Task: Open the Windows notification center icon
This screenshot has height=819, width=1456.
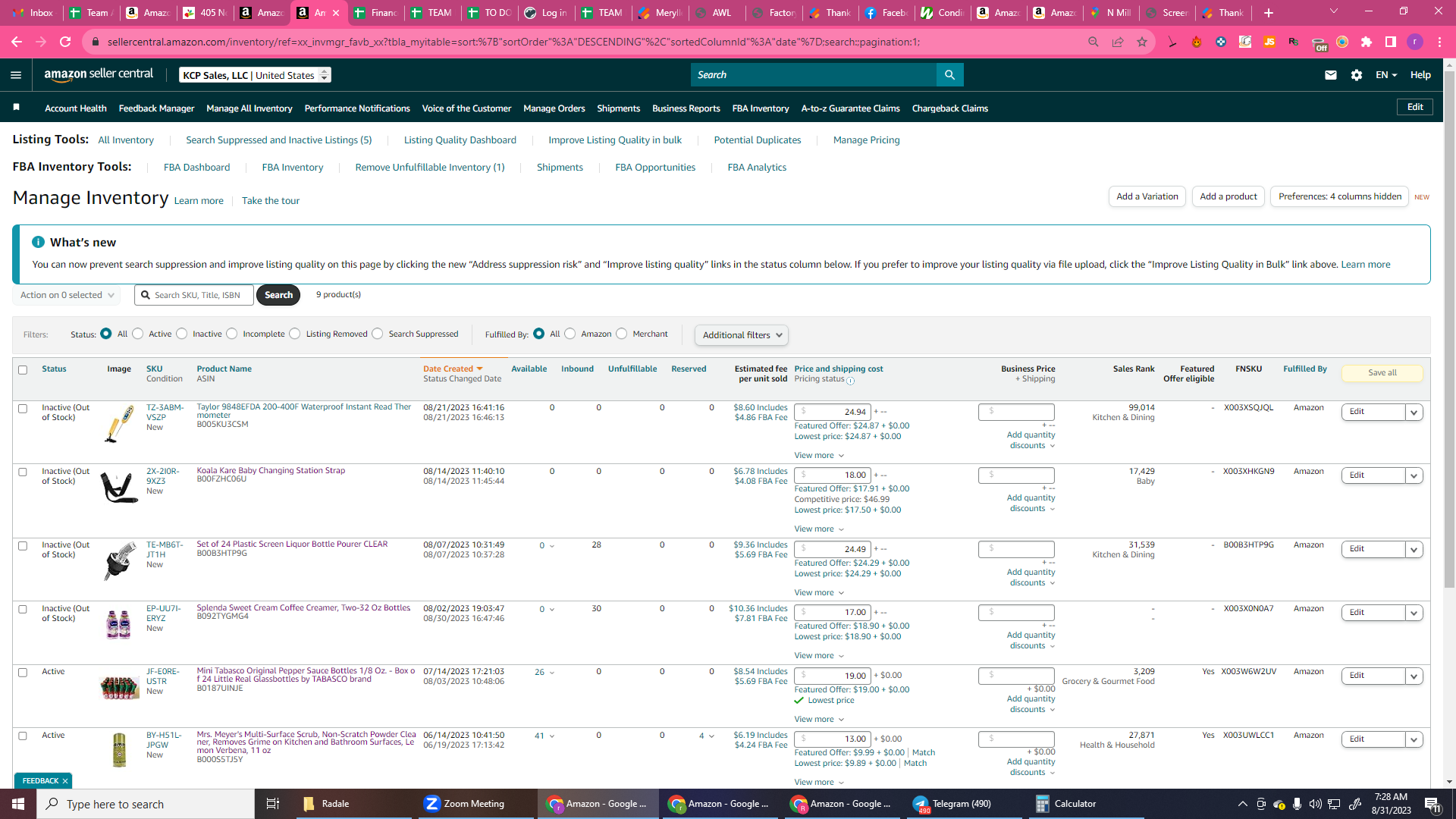Action: pos(1432,804)
